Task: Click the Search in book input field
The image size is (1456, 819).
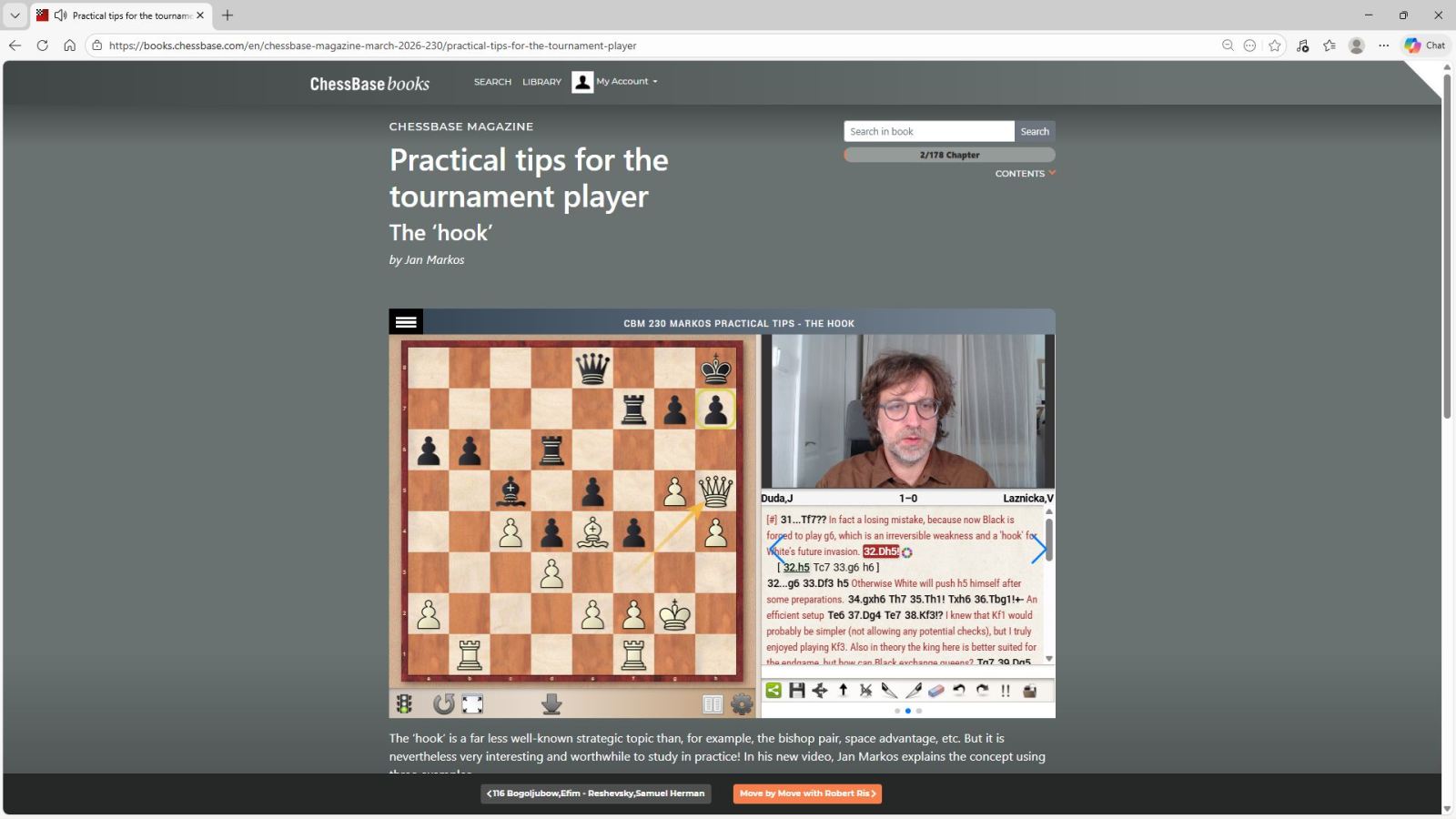Action: point(928,131)
